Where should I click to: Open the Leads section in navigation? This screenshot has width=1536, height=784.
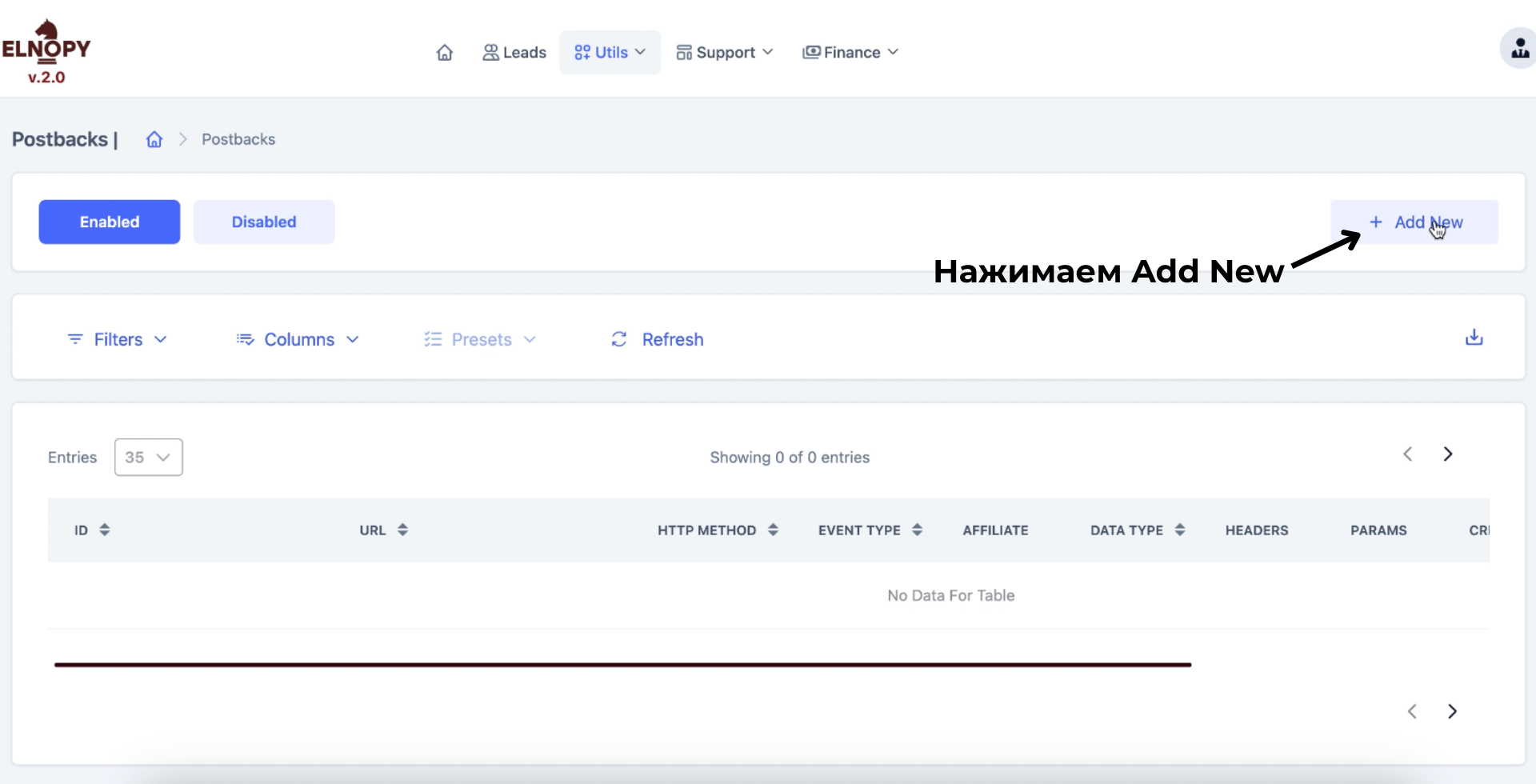coord(514,52)
